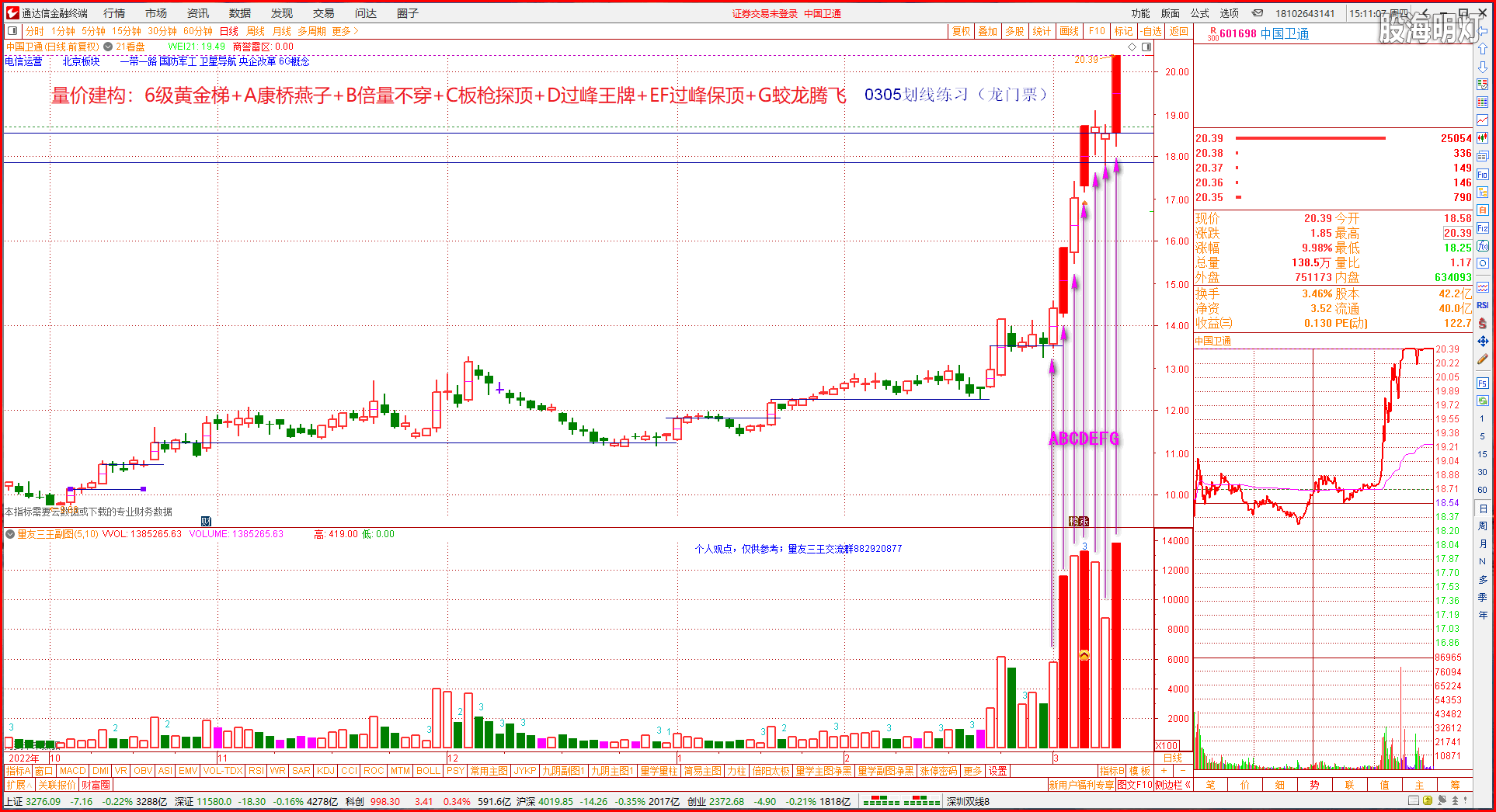This screenshot has width=1496, height=812.
Task: Click the plus zoom-in button
Action: tap(1163, 771)
